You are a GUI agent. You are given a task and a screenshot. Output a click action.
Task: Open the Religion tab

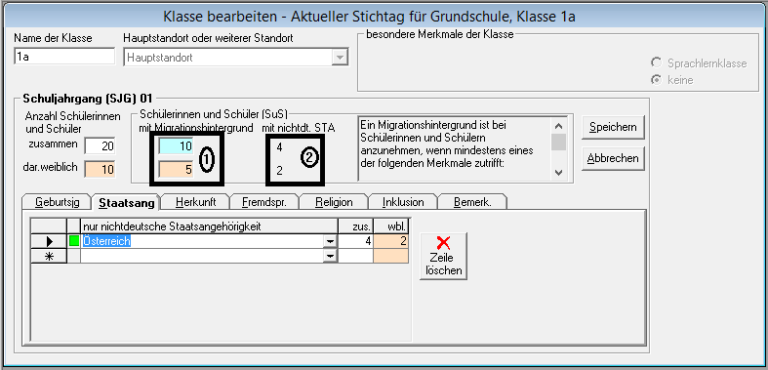pyautogui.click(x=334, y=202)
